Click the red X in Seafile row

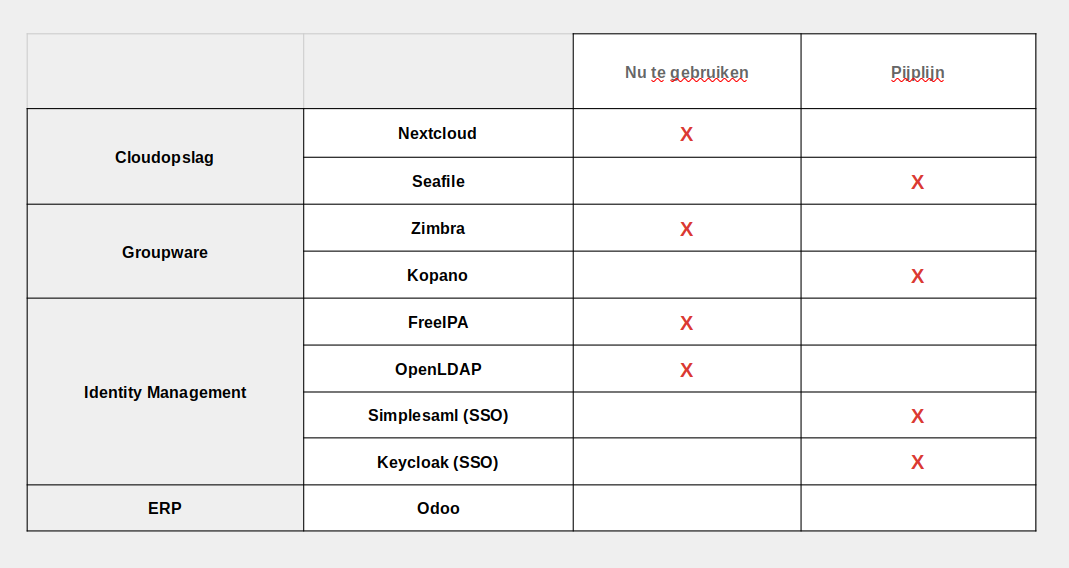[917, 182]
